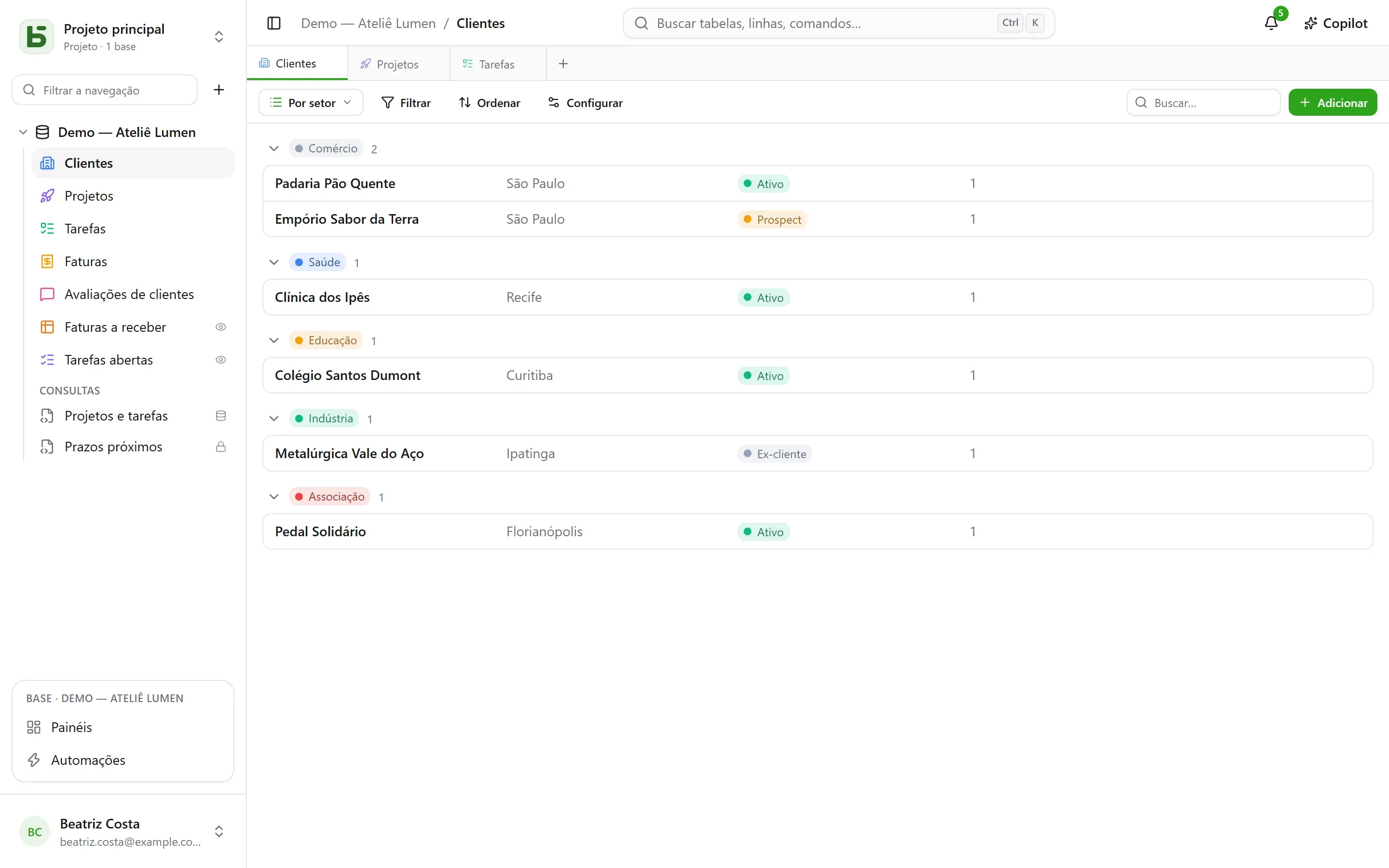Click the Ordenar button

490,103
